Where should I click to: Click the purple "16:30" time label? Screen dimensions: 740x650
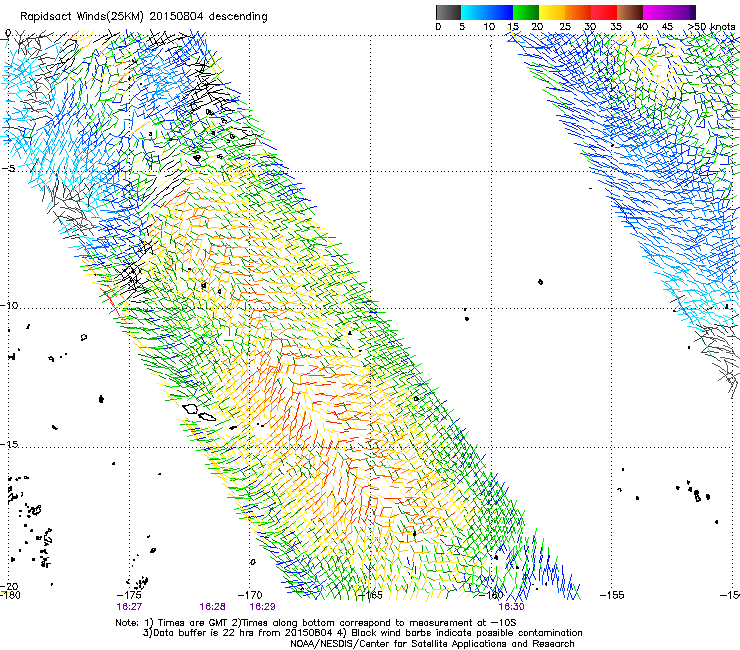tap(512, 607)
